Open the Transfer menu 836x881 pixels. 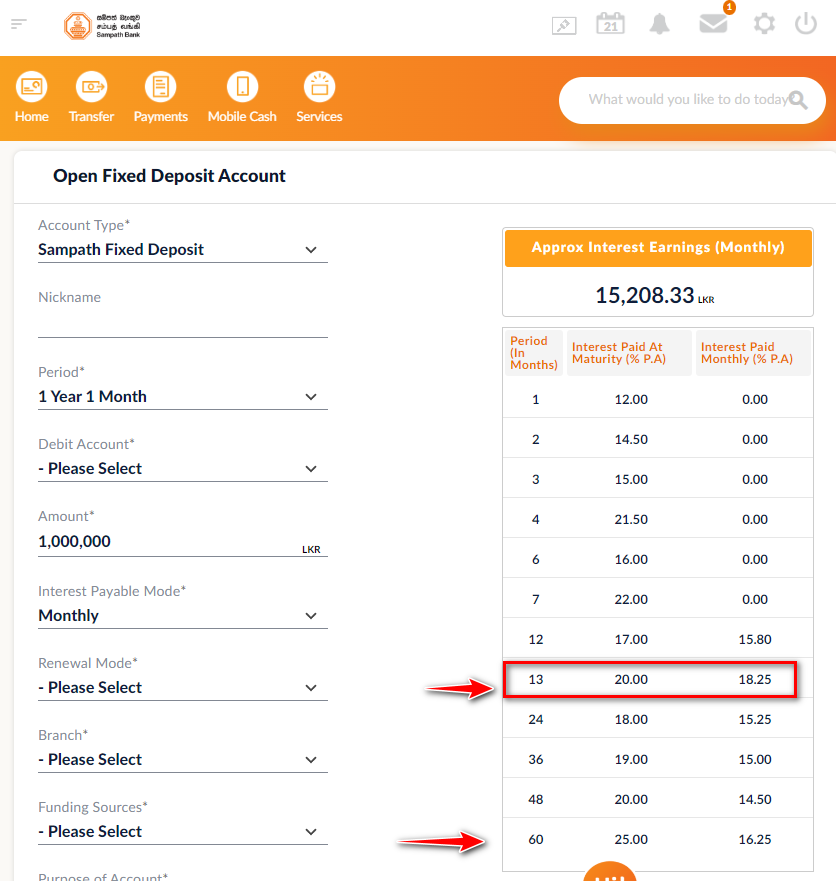(x=91, y=97)
